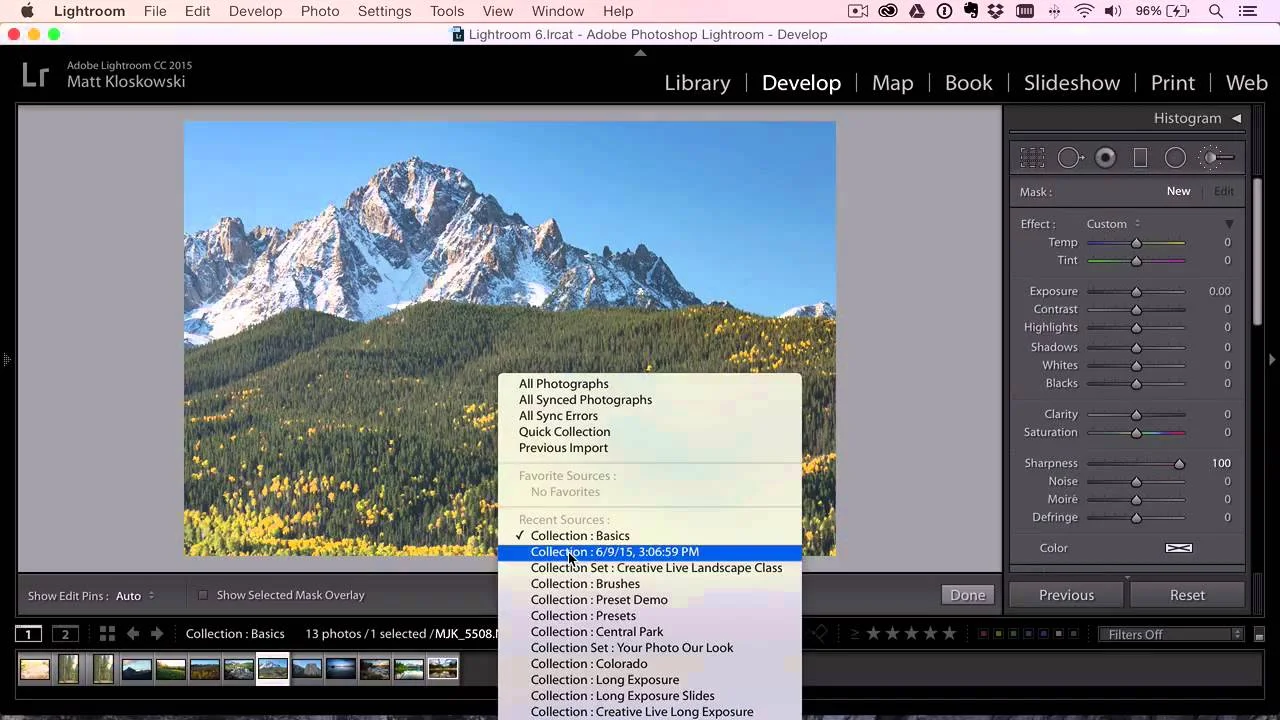
Task: Click the Done button
Action: coord(967,595)
